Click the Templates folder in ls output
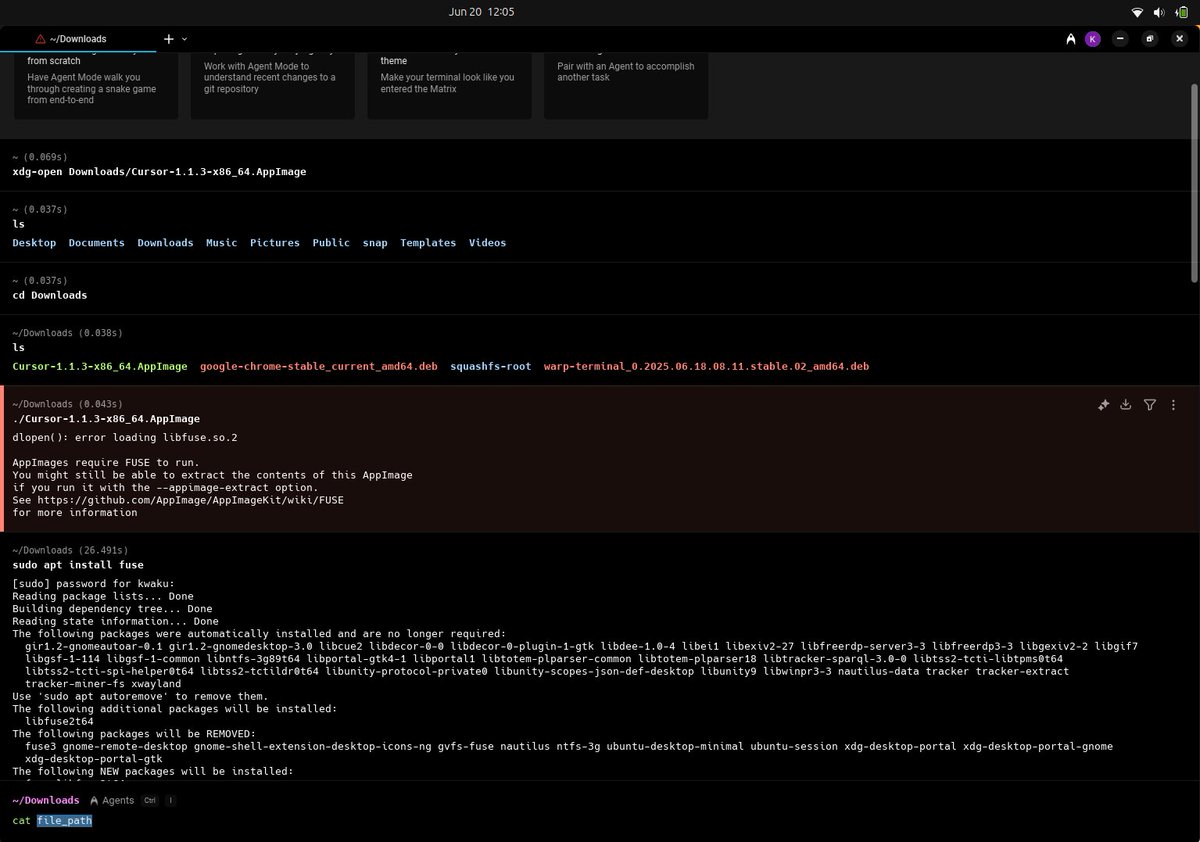1200x842 pixels. [428, 243]
